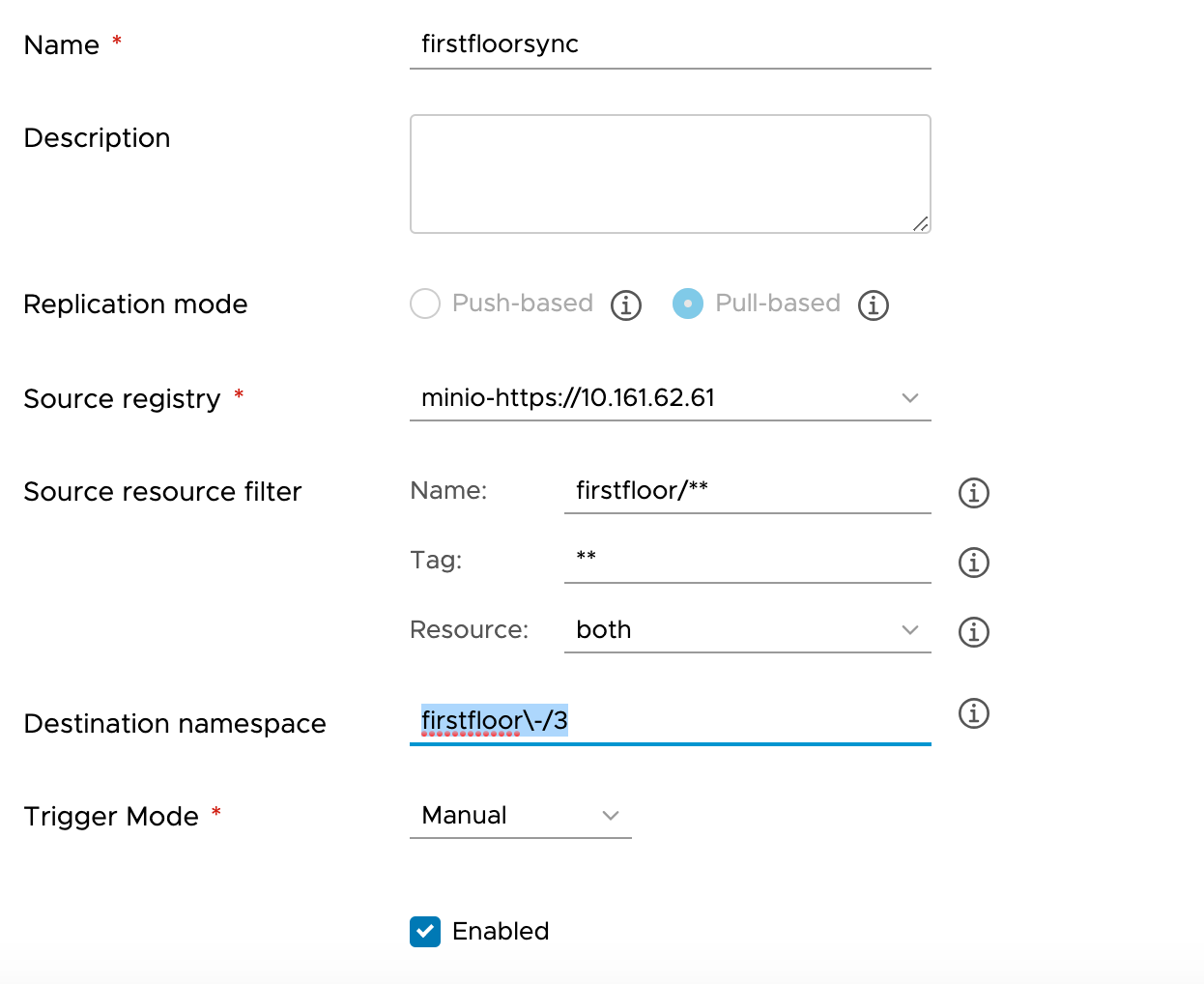This screenshot has height=984, width=1204.
Task: Click inside the empty Description textarea
Action: tap(671, 172)
